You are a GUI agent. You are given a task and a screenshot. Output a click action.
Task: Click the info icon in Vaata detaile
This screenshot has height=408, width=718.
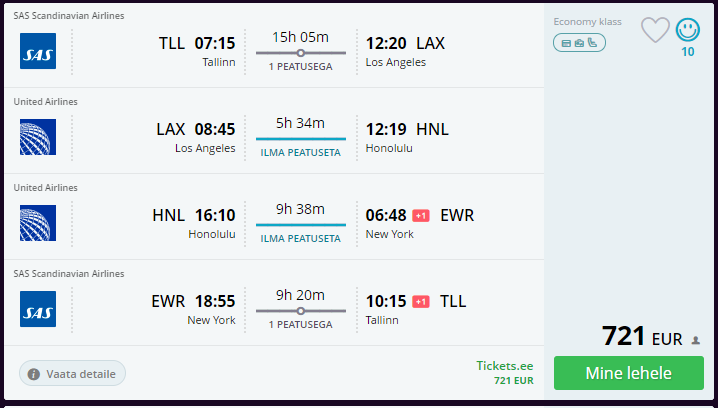tap(33, 374)
